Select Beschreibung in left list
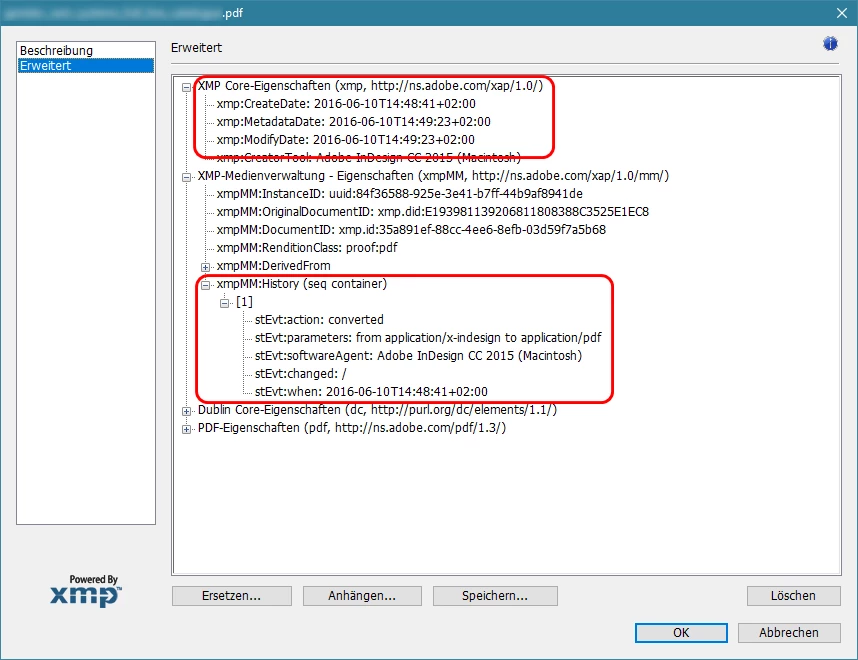This screenshot has width=858, height=660. [x=86, y=50]
